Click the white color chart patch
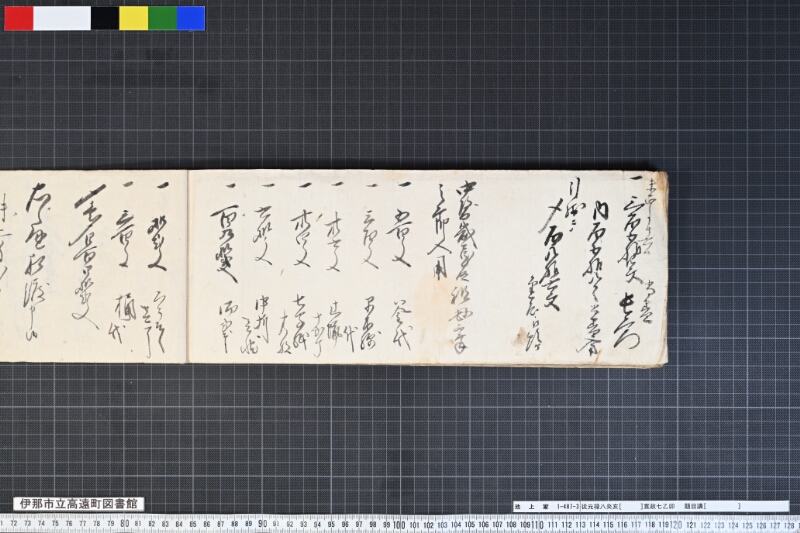The image size is (800, 533). 62,18
